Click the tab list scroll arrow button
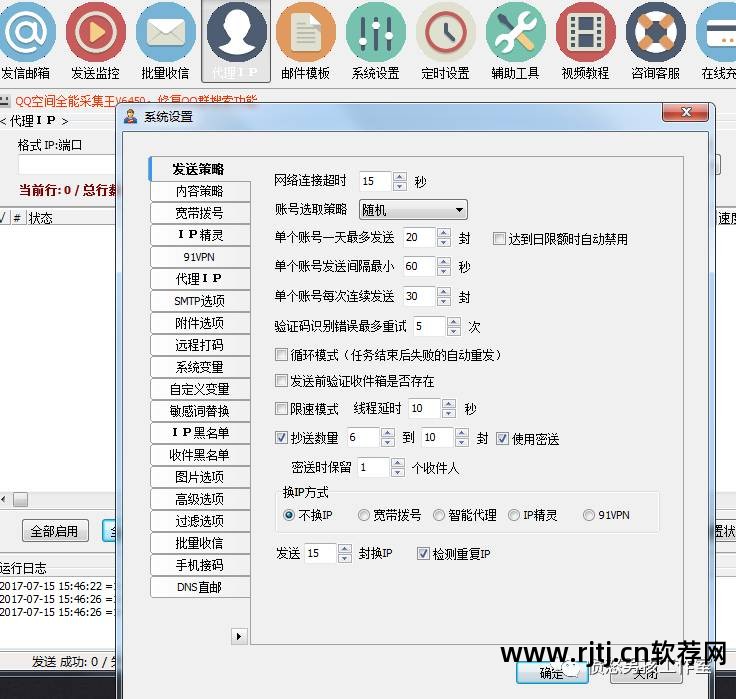This screenshot has width=736, height=699. [x=239, y=637]
